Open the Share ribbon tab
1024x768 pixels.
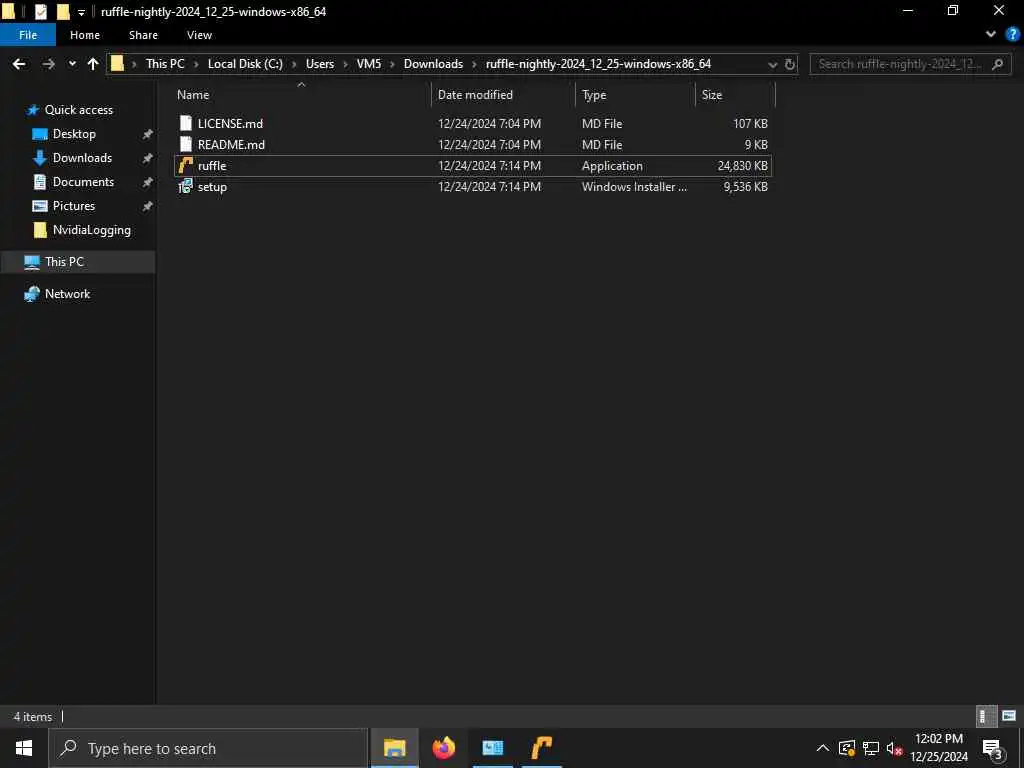(143, 35)
